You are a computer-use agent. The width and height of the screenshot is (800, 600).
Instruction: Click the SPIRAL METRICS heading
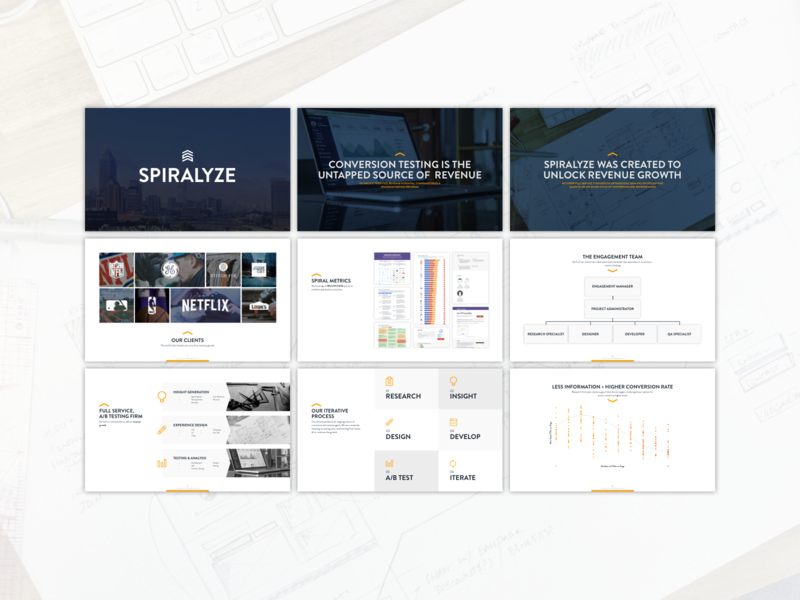(x=331, y=281)
